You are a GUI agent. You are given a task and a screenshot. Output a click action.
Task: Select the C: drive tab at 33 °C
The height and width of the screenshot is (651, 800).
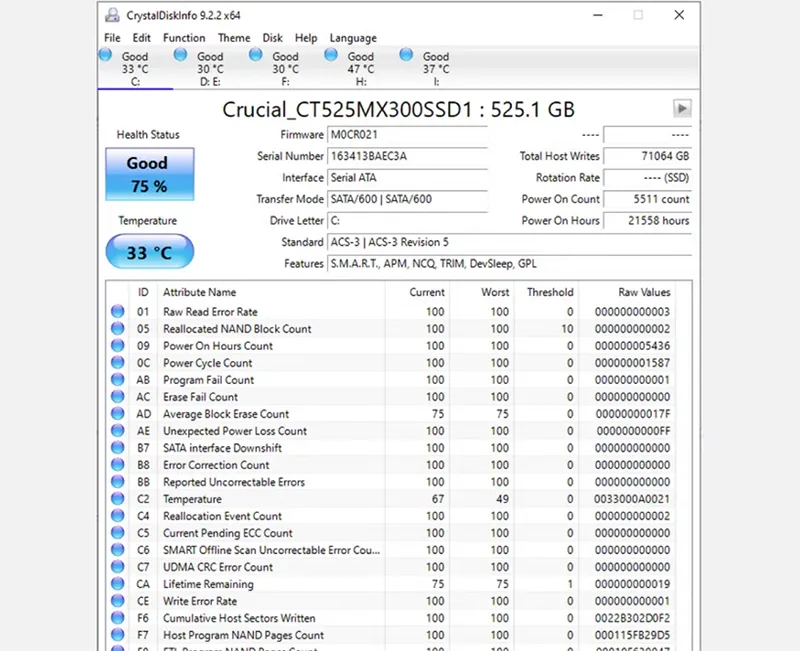pyautogui.click(x=135, y=68)
